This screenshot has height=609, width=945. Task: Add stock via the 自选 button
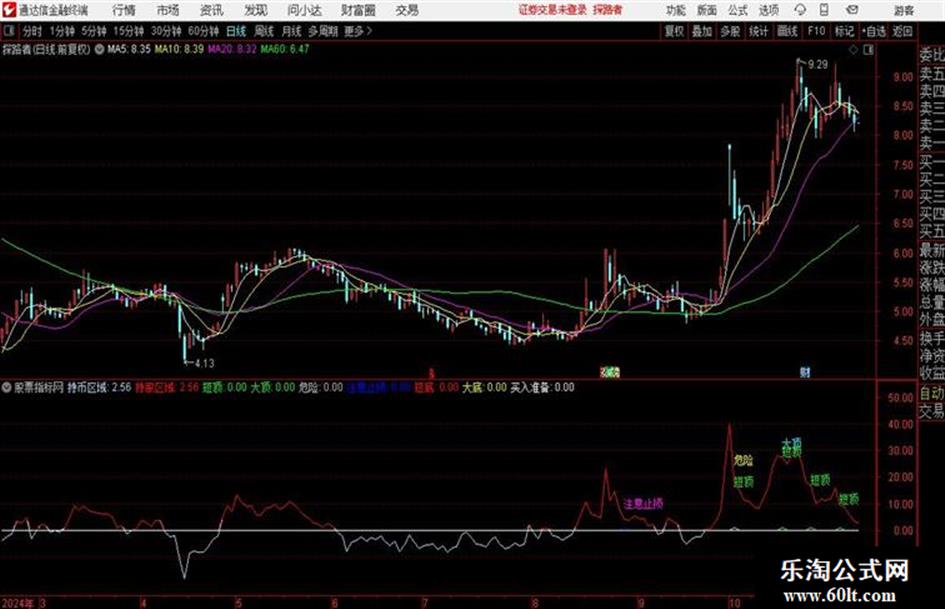click(874, 31)
